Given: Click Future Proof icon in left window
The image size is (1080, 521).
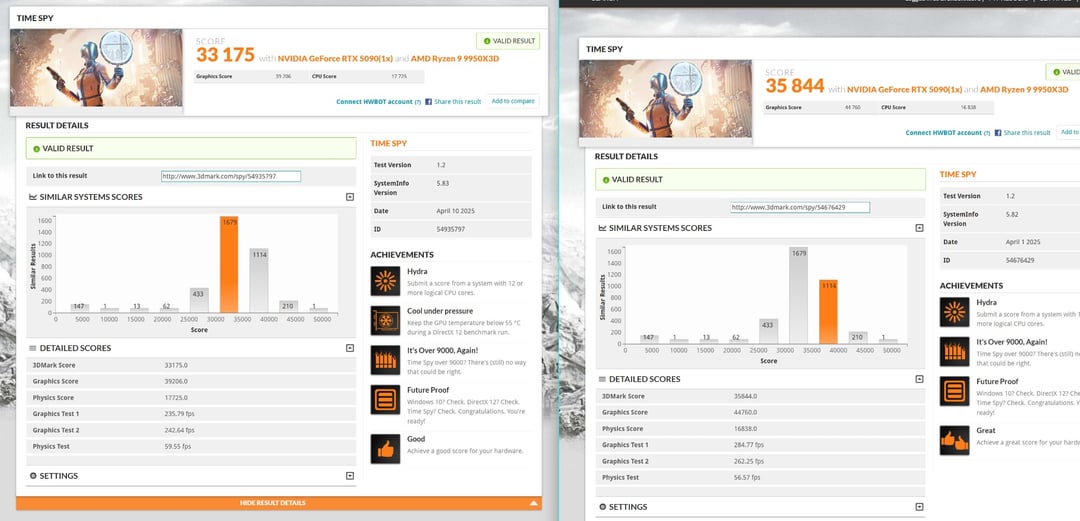Looking at the screenshot, I should tap(385, 400).
